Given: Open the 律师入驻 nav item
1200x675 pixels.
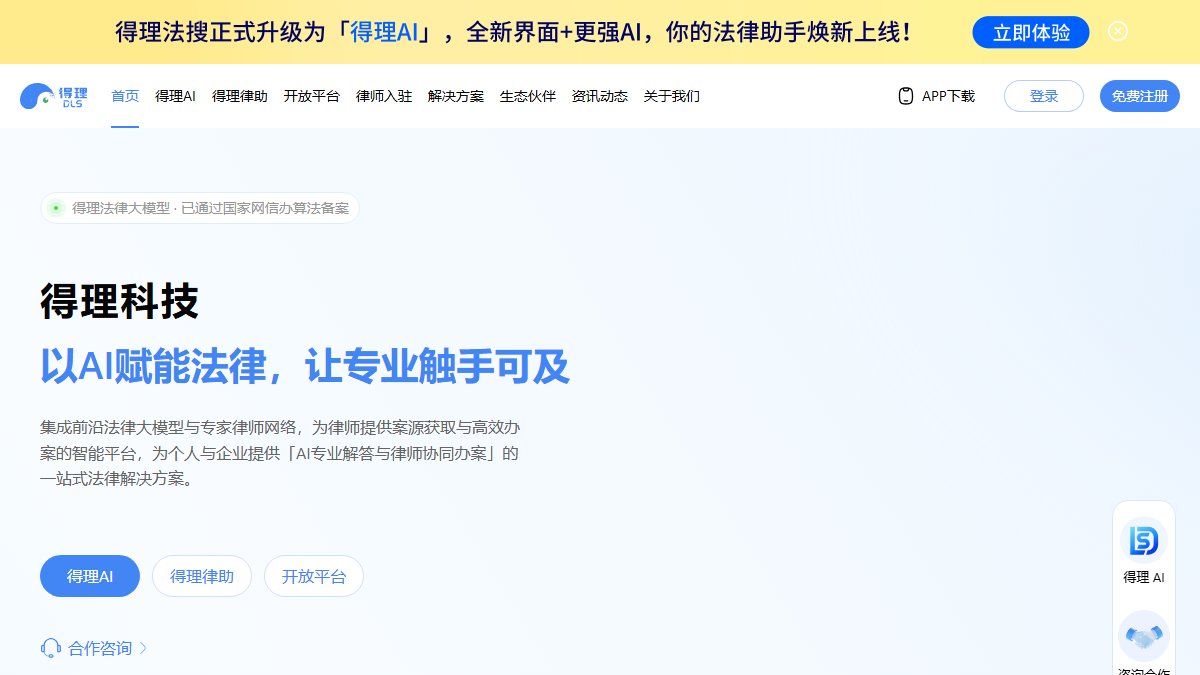Looking at the screenshot, I should pos(384,96).
